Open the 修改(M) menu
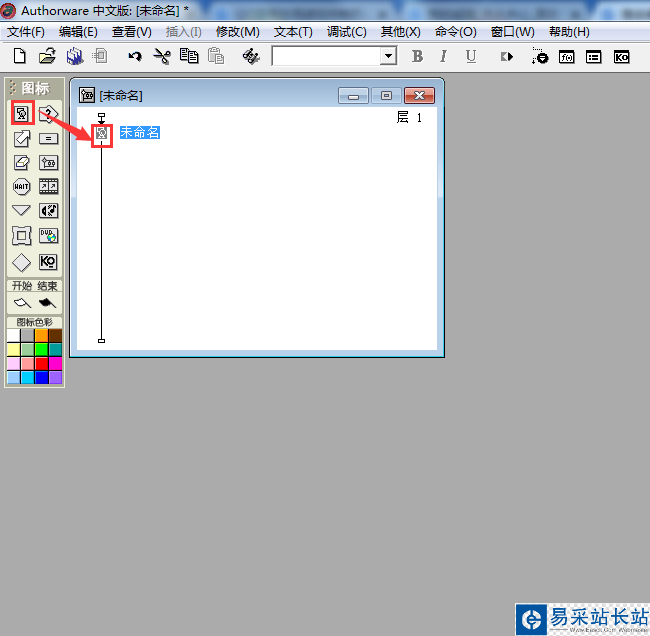The image size is (650, 636). point(238,32)
